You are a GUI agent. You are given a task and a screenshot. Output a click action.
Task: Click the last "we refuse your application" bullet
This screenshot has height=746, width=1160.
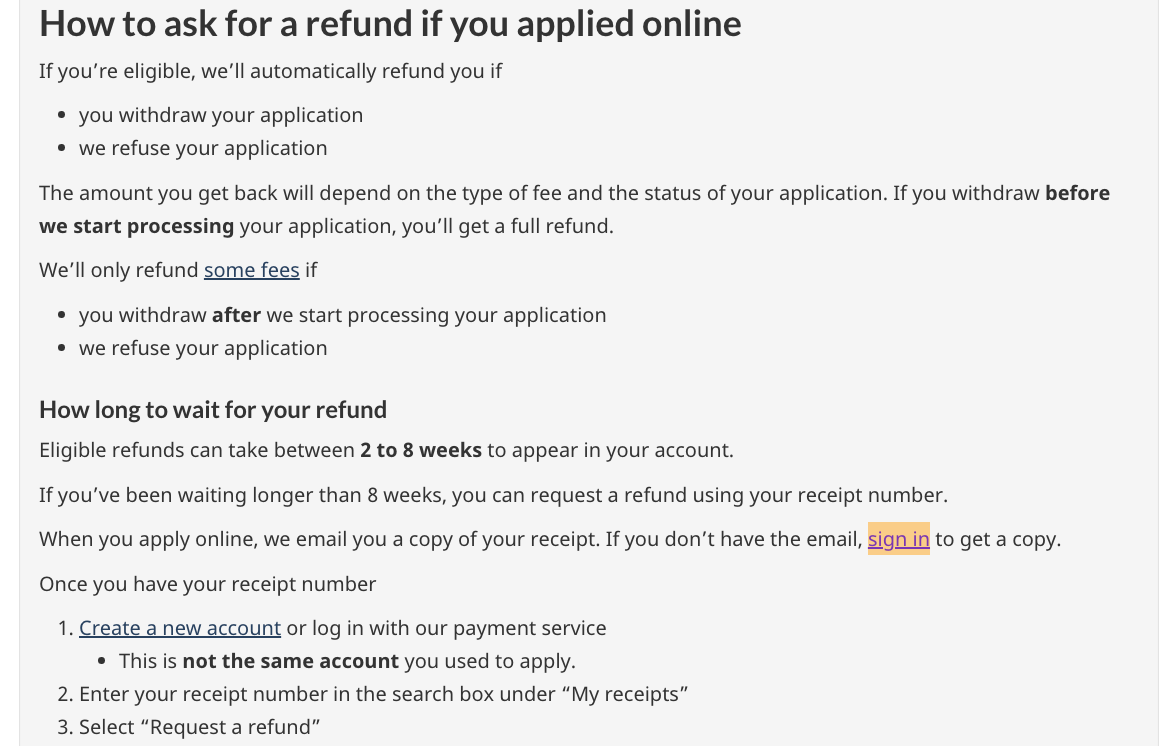click(x=203, y=348)
